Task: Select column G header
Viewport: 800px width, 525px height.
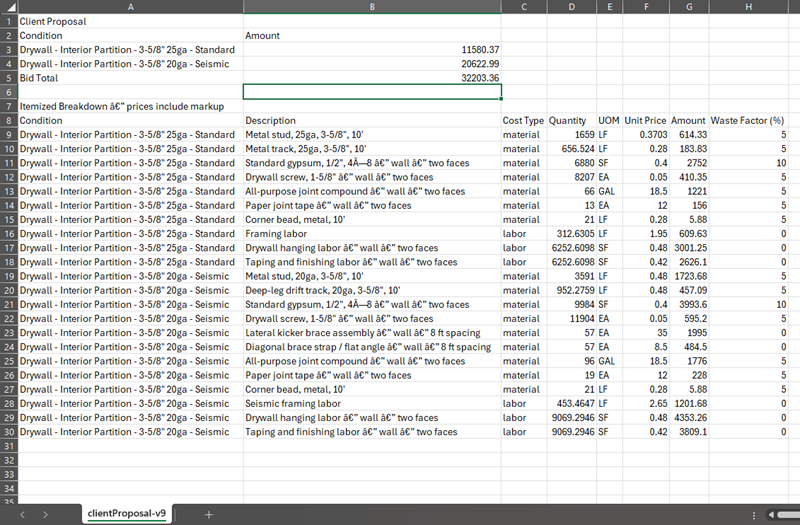Action: pyautogui.click(x=689, y=7)
